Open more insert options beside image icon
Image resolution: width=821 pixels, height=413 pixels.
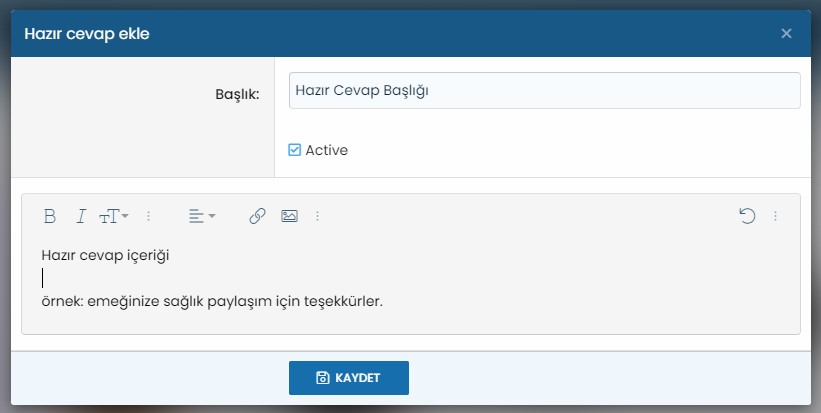[317, 216]
